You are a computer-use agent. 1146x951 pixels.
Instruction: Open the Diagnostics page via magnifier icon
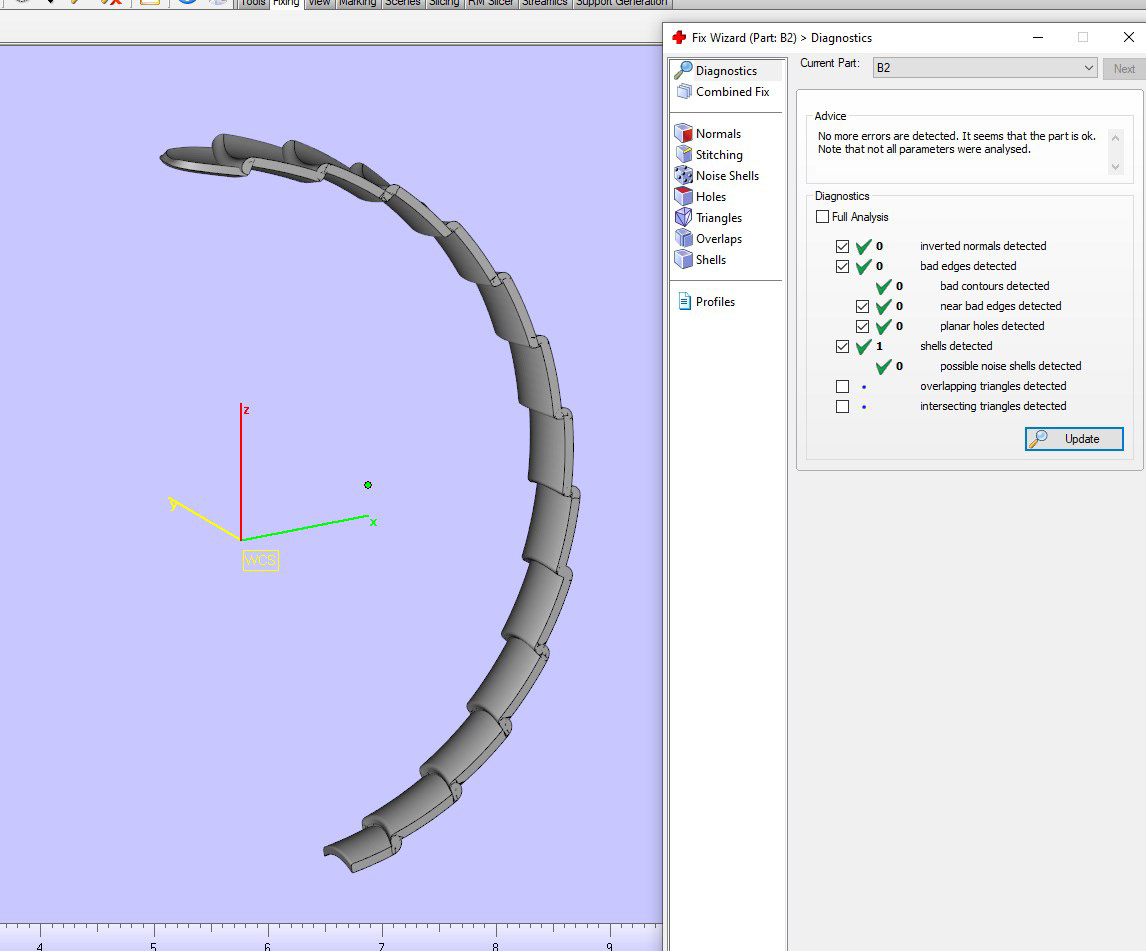pos(684,70)
